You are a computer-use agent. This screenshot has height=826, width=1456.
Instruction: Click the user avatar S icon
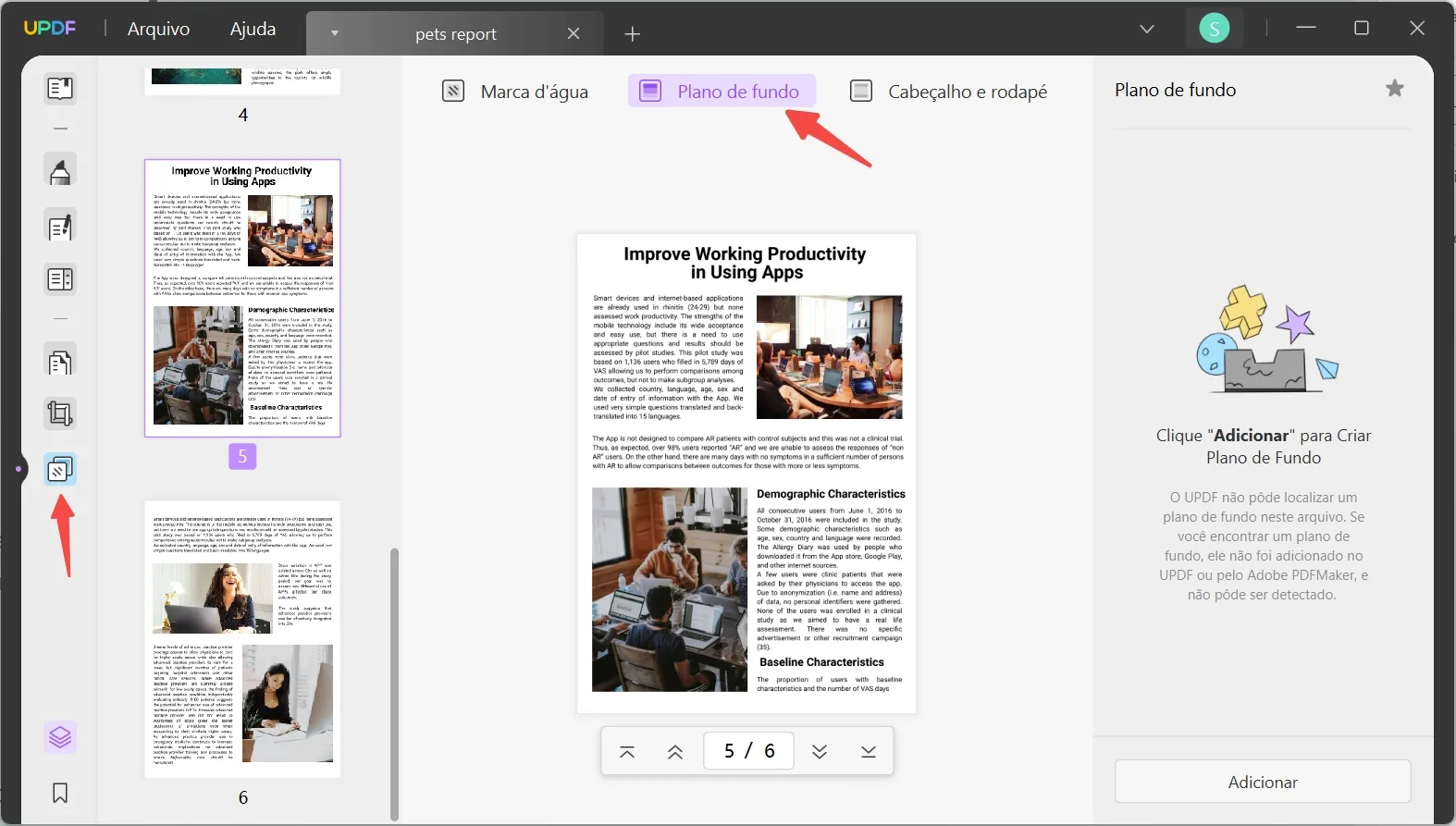(x=1215, y=29)
